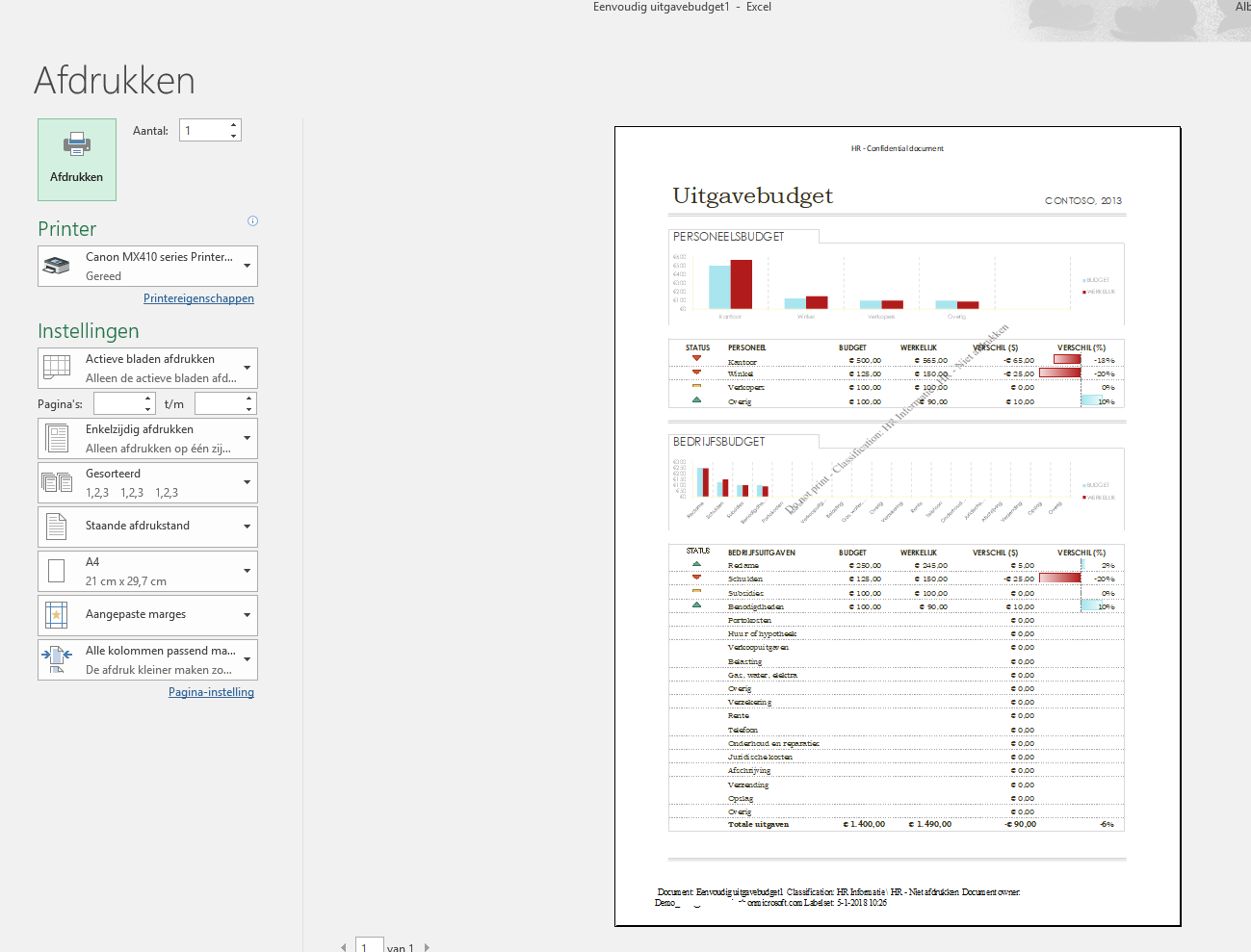The height and width of the screenshot is (952, 1251).
Task: Change Staande afdrukstand orientation
Action: (x=148, y=527)
